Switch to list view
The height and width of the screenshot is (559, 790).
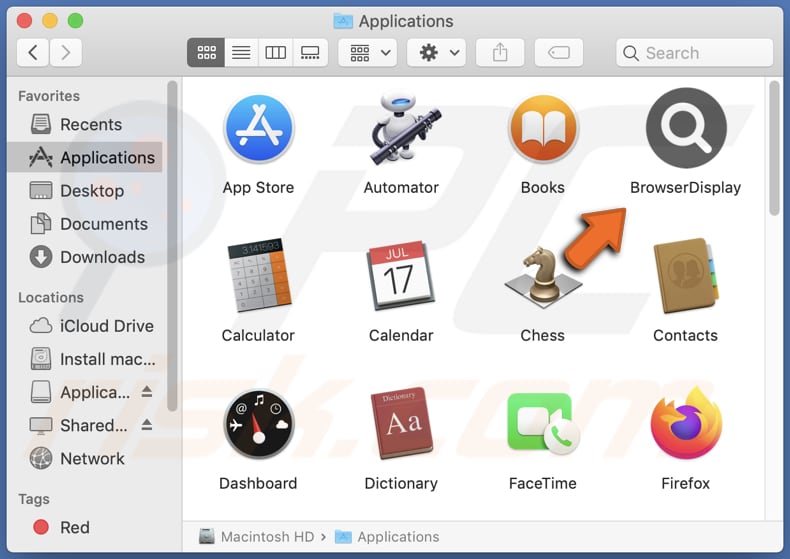point(241,52)
